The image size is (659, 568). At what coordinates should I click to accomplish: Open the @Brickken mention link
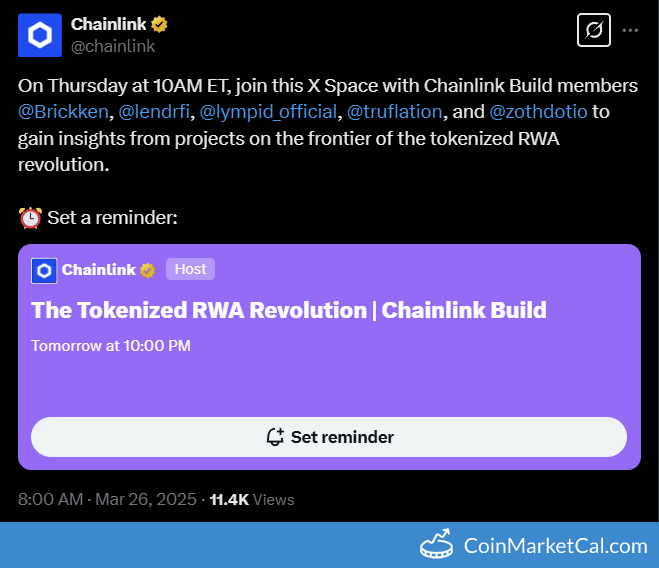(63, 112)
